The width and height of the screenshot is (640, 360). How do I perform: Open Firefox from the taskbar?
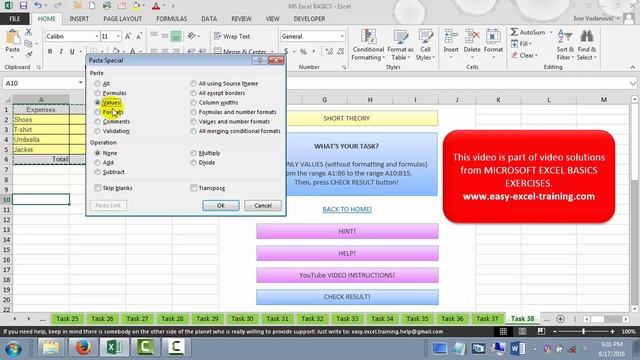pos(83,348)
